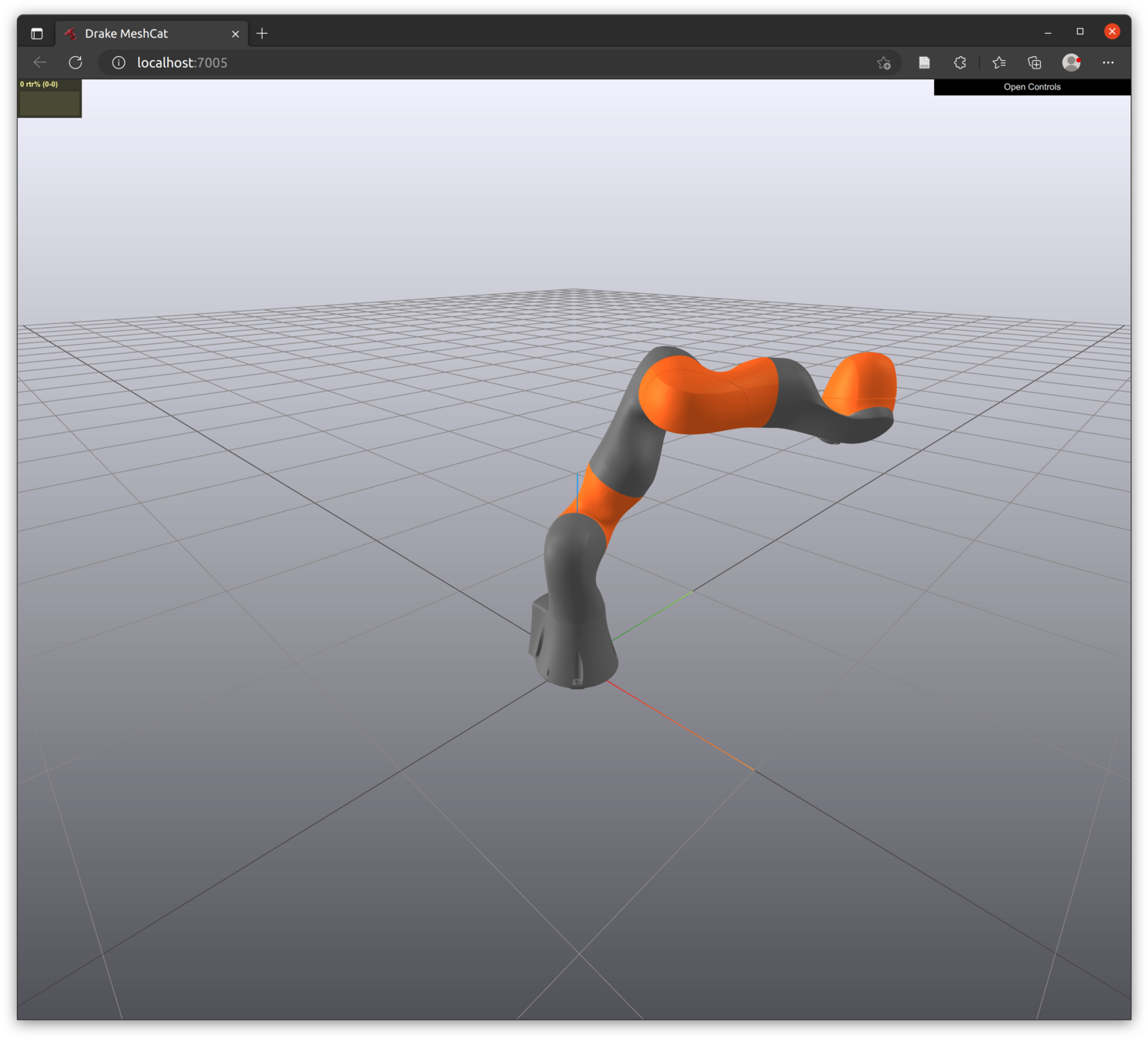Maximize the browser window

[x=1080, y=32]
